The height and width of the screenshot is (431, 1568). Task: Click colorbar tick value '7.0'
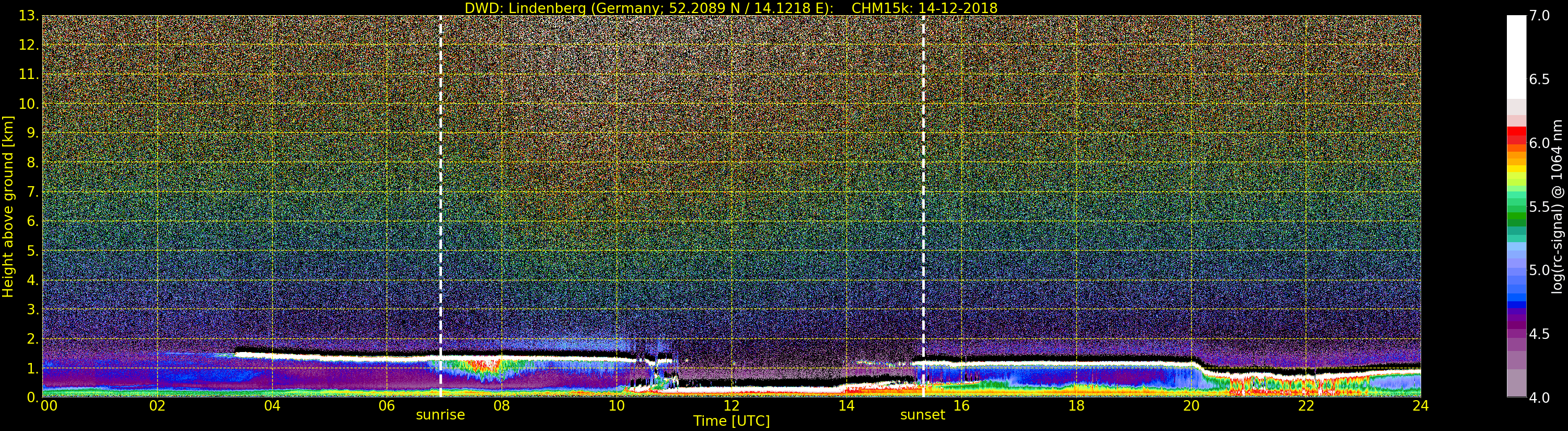pos(1539,16)
